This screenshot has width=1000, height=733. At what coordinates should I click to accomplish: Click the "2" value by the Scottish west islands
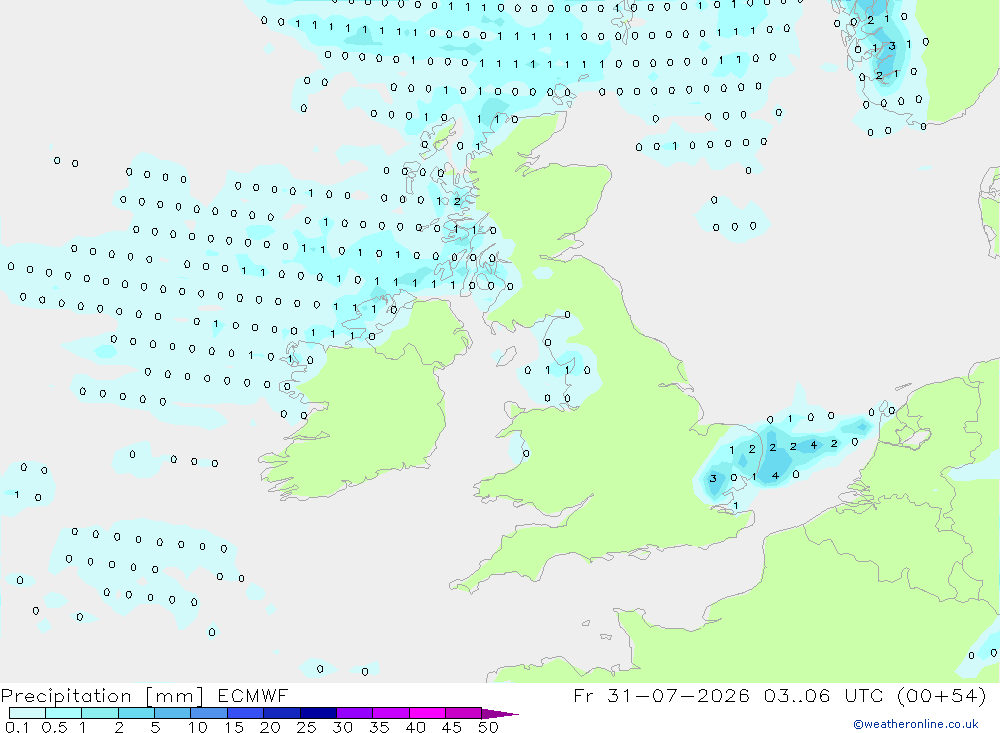457,201
